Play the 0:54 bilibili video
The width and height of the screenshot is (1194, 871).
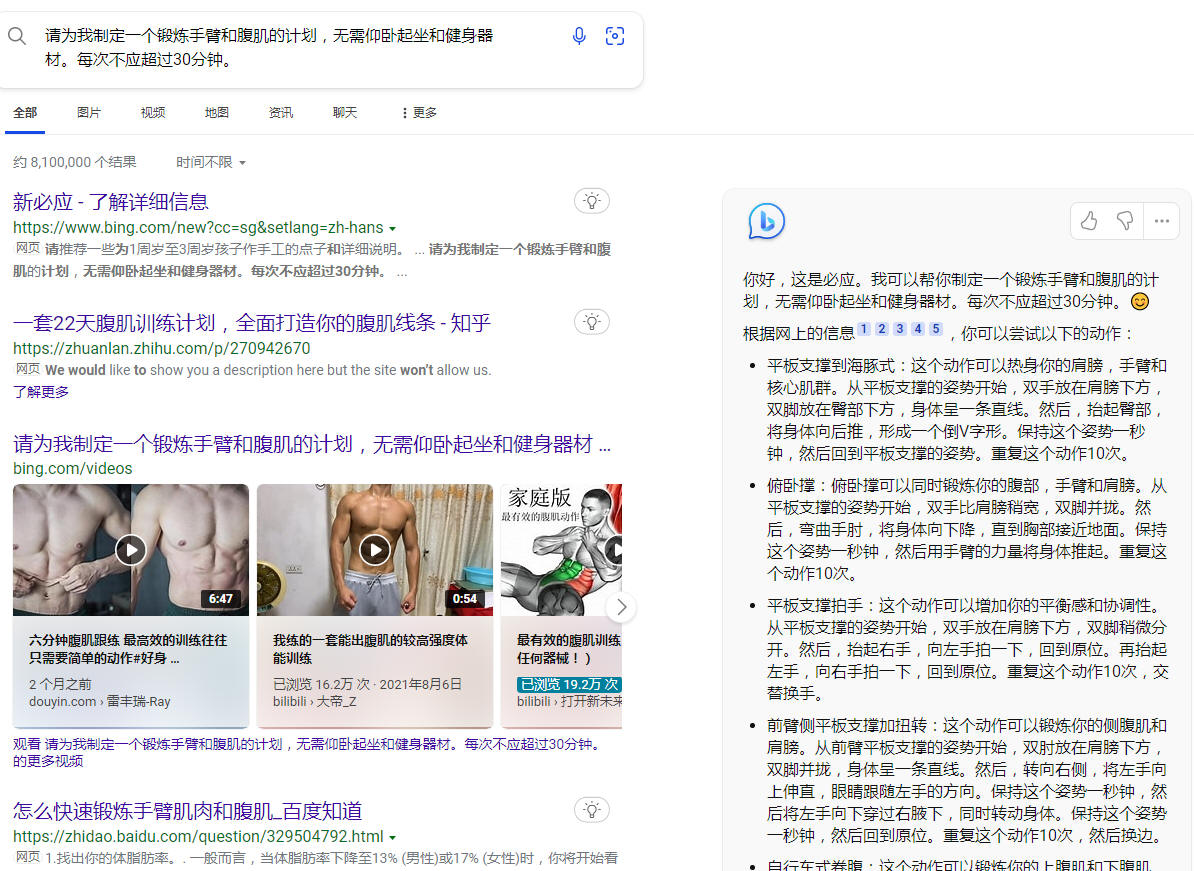[375, 550]
